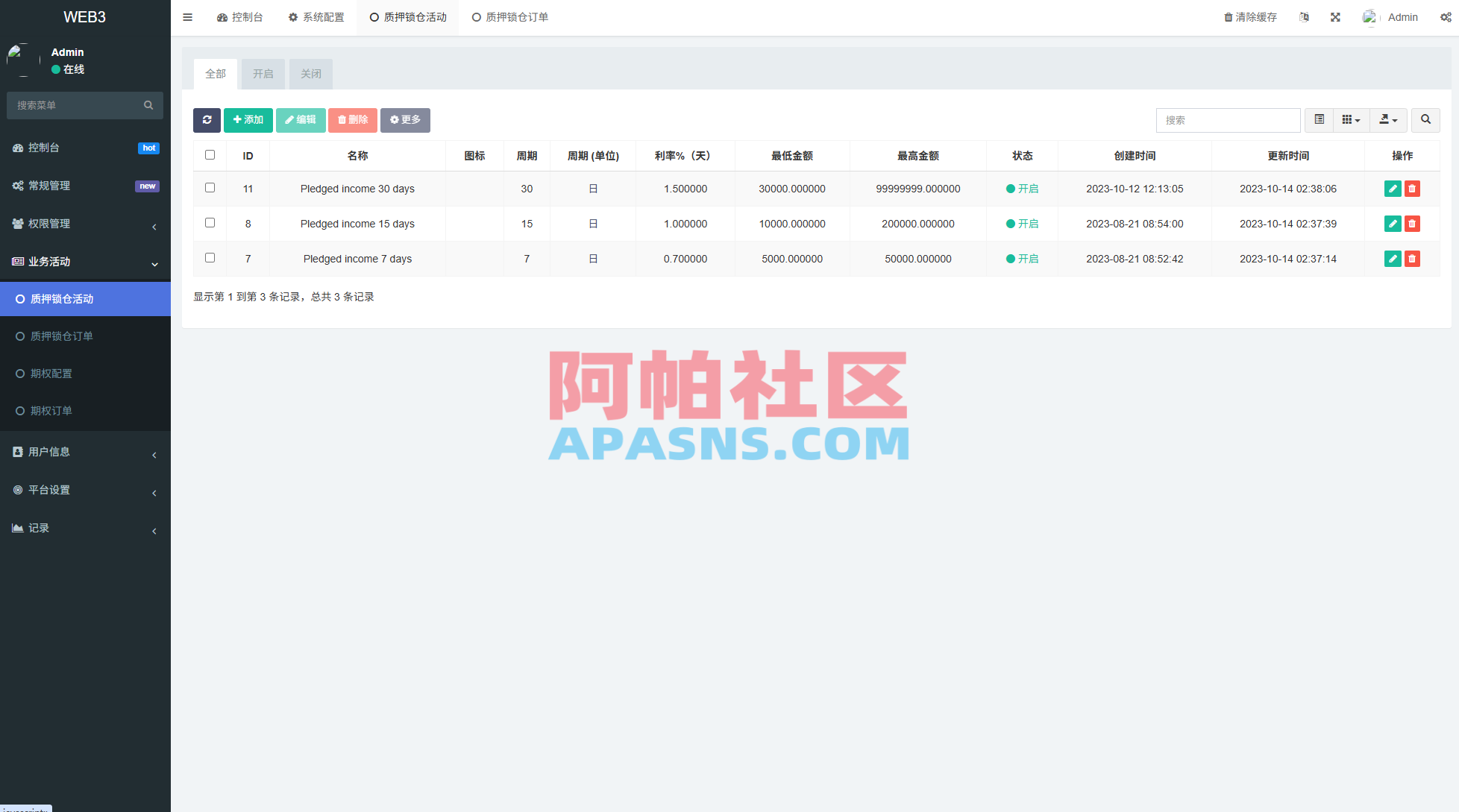Collapse the 业务活动 sidebar menu
1459x812 pixels.
(x=85, y=262)
